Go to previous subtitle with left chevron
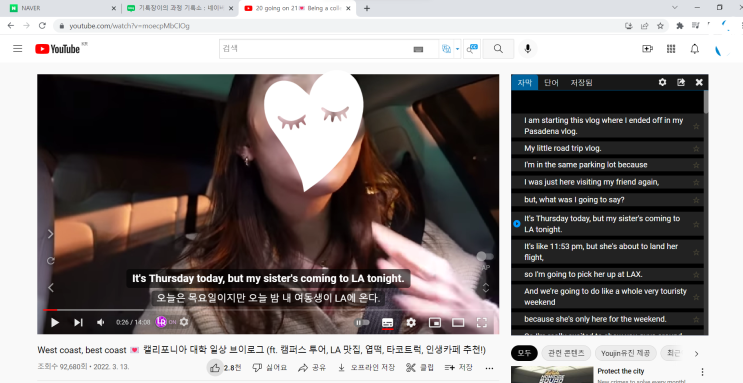The width and height of the screenshot is (743, 383). pos(51,287)
